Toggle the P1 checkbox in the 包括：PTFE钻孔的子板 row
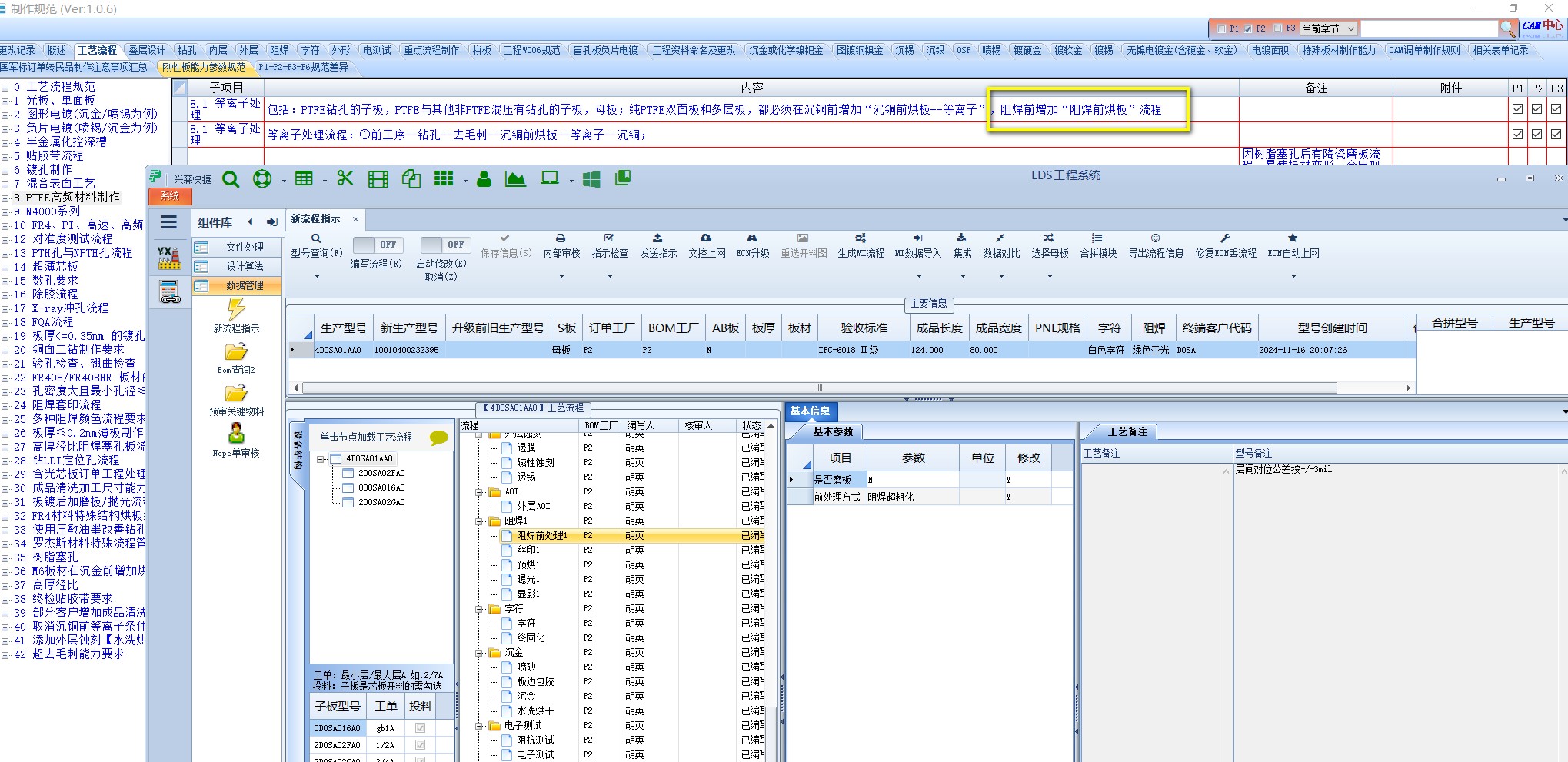This screenshot has height=762, width=1568. pyautogui.click(x=1517, y=109)
